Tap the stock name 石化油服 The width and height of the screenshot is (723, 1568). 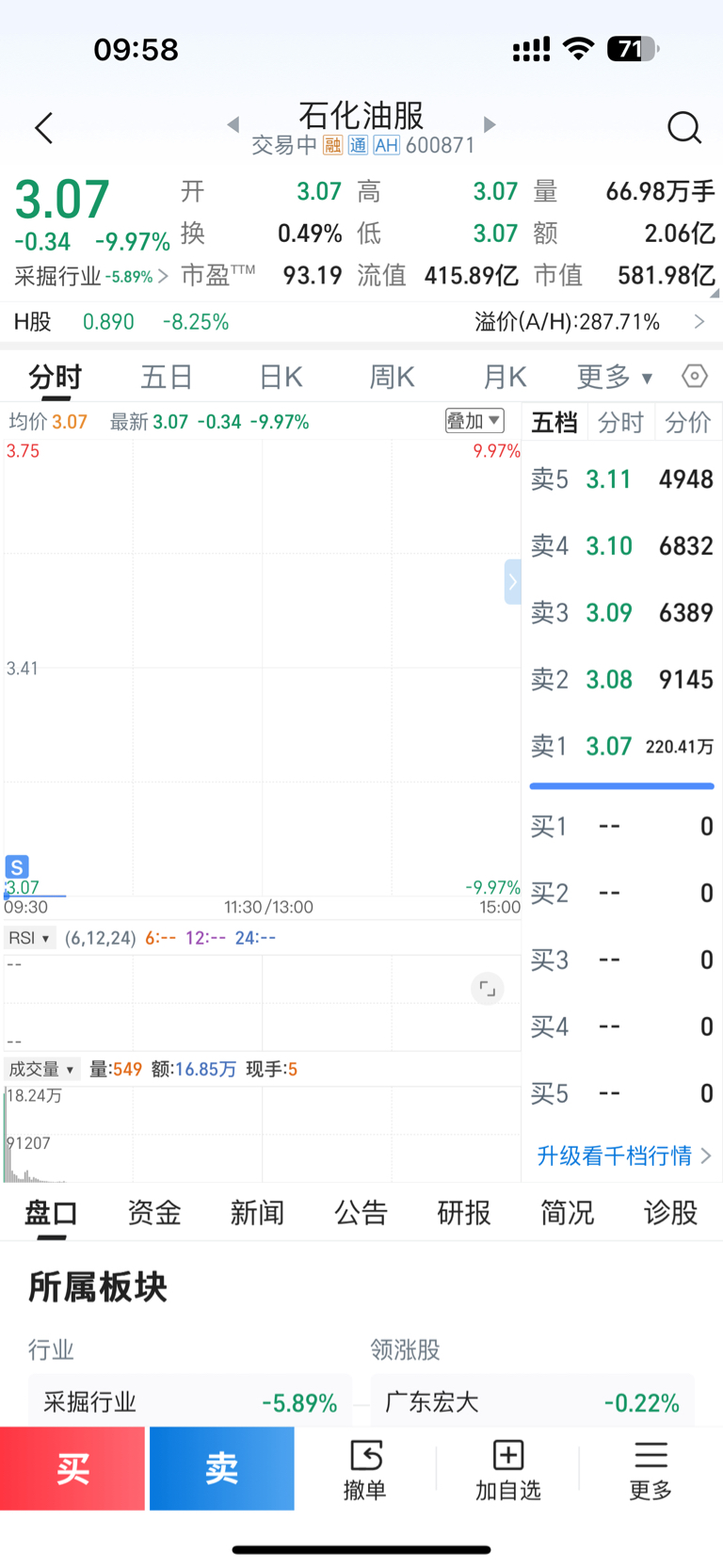[x=361, y=116]
